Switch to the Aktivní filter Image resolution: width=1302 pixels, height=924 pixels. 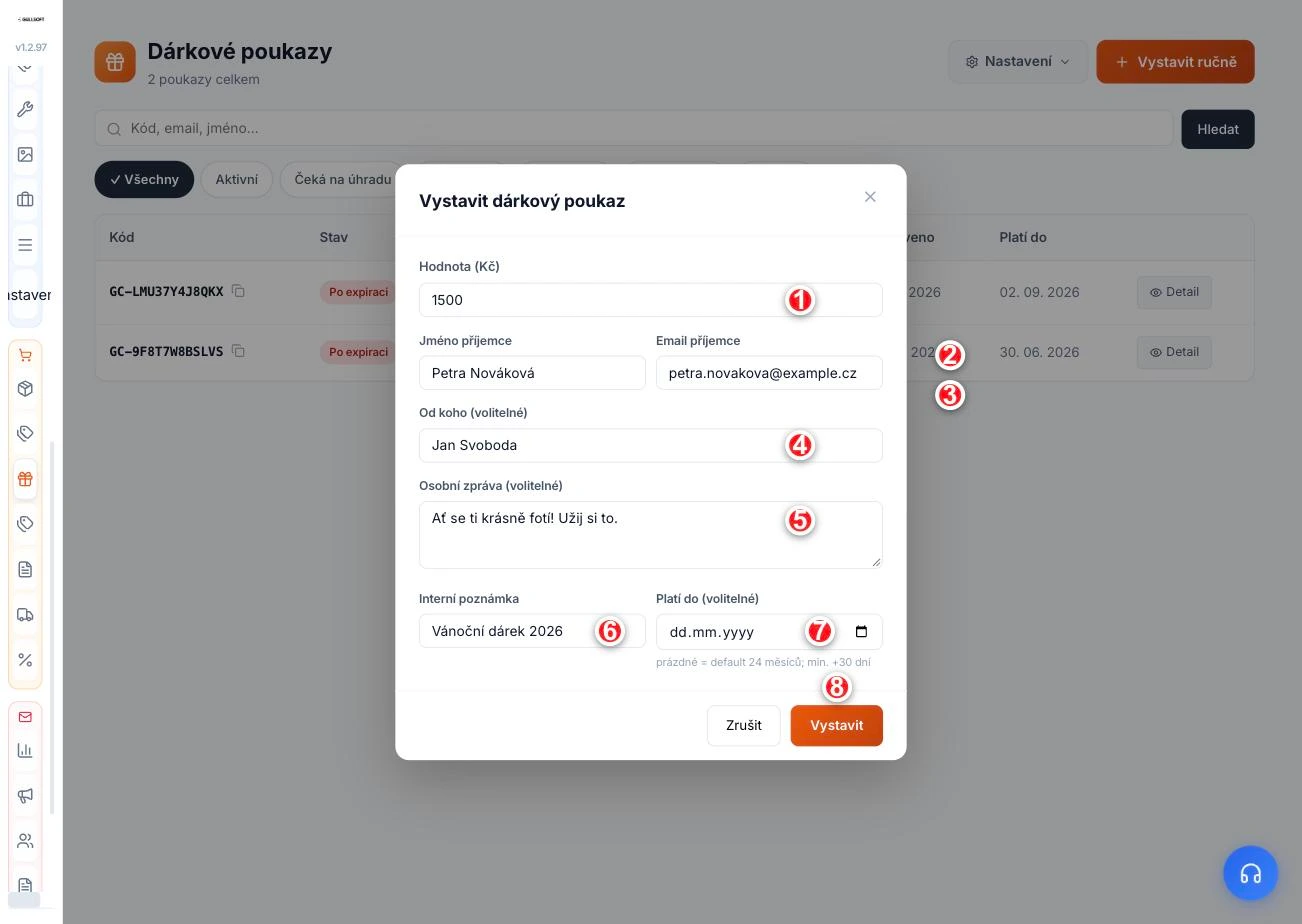(x=237, y=179)
